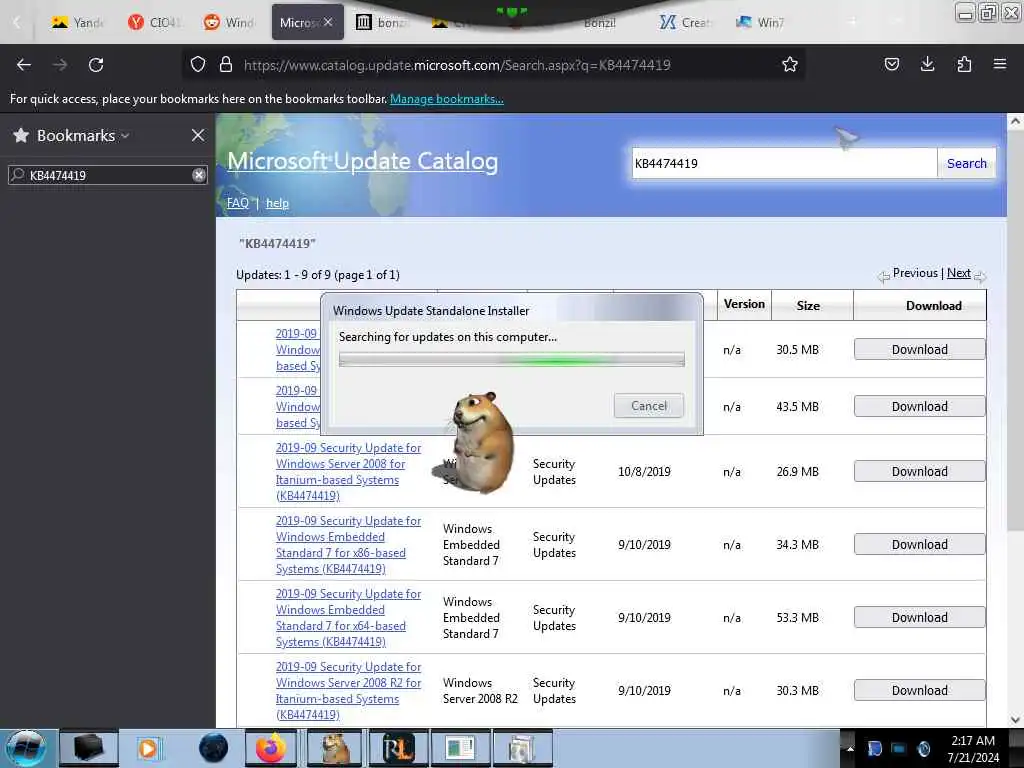Download the 53.3 MB Embedded x64 update
Viewport: 1024px width, 768px height.
point(920,618)
